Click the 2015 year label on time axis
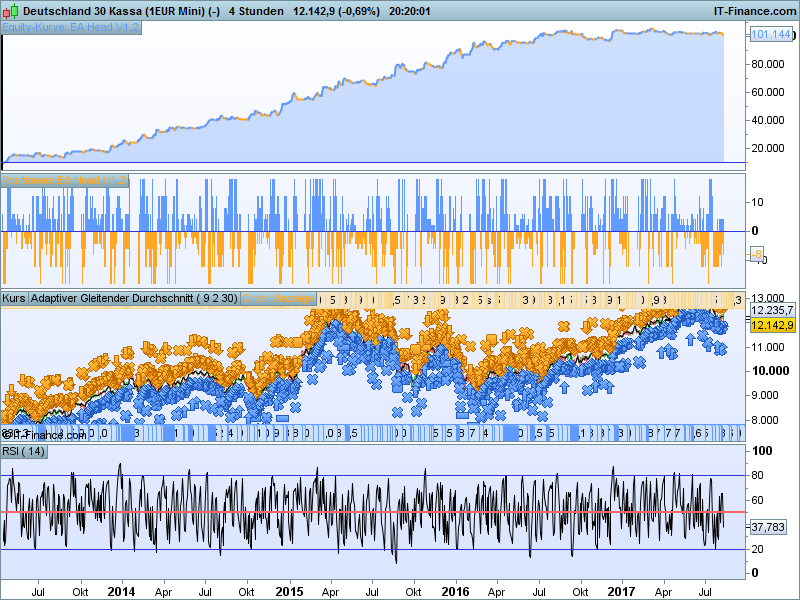This screenshot has width=800, height=600. click(289, 592)
